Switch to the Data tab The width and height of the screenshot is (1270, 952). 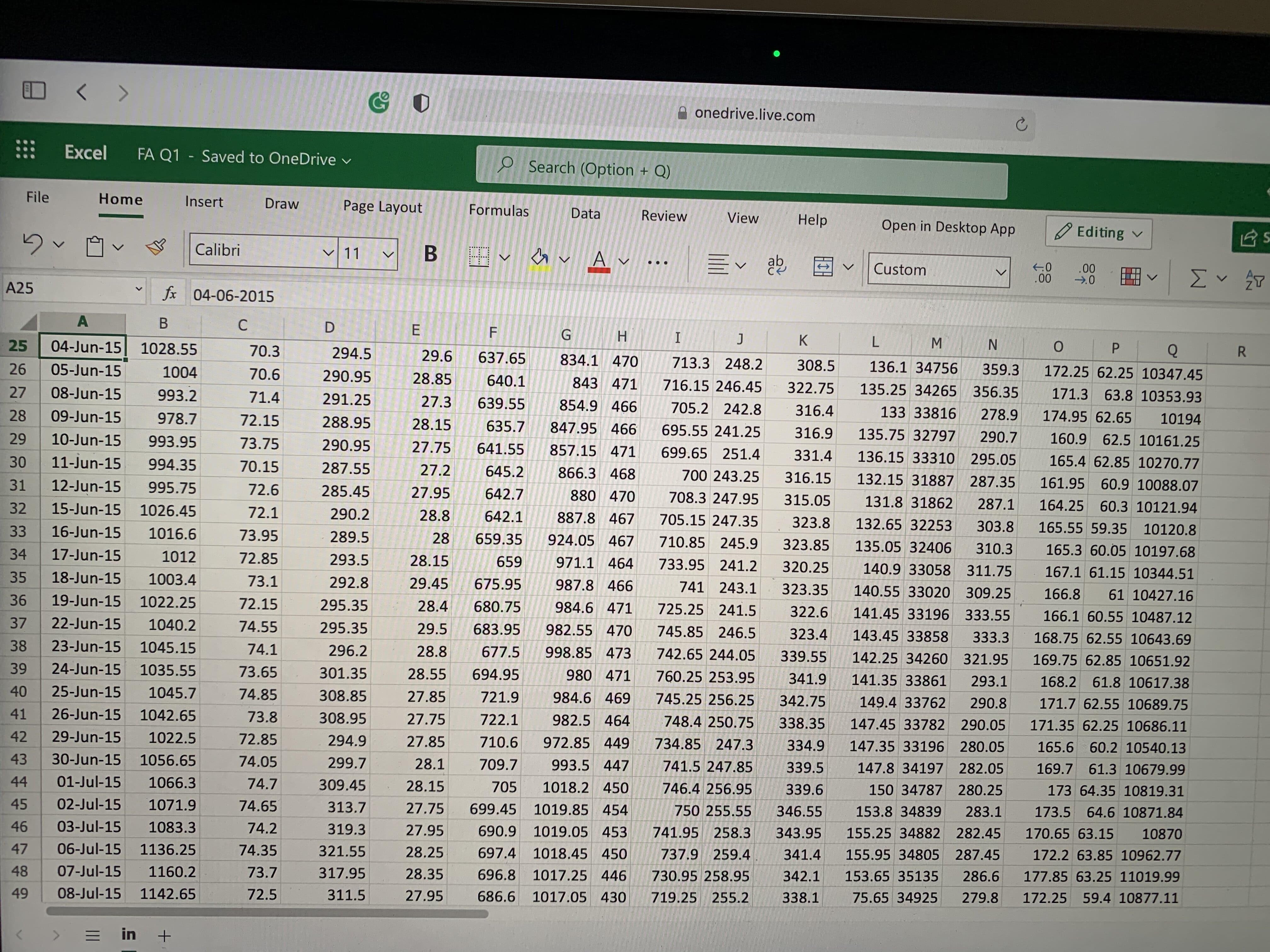586,213
